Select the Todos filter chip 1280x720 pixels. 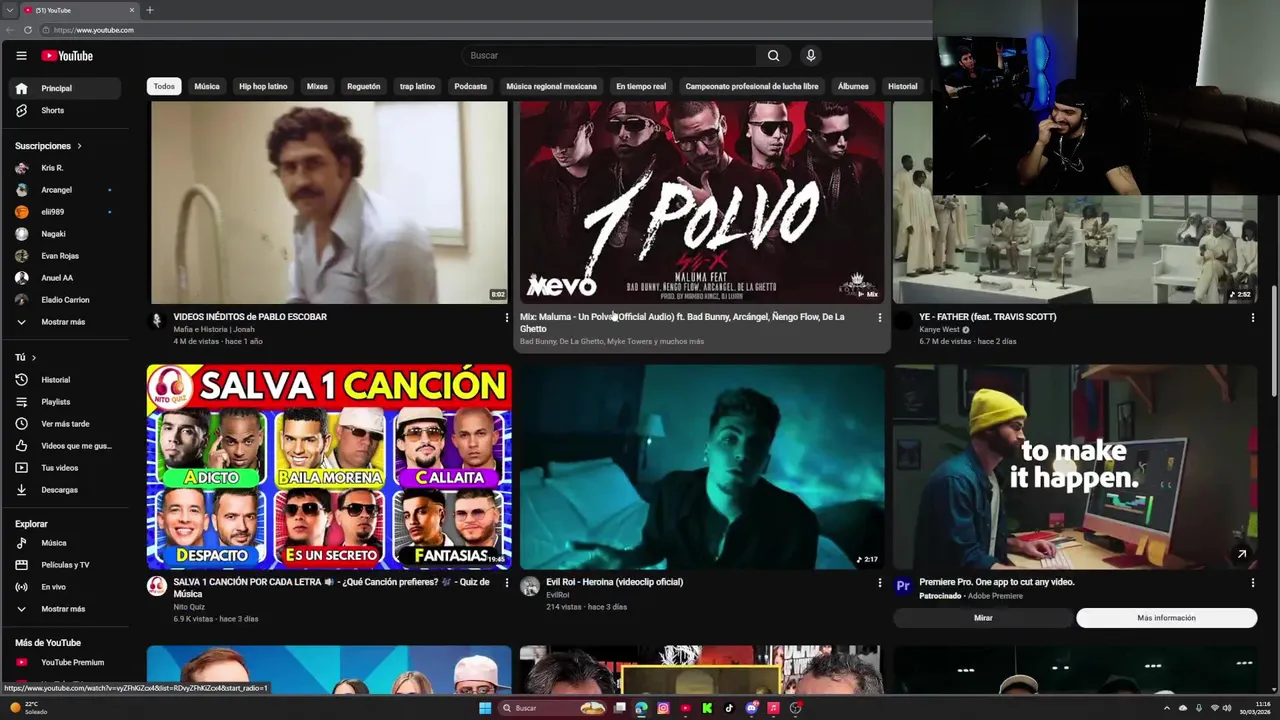(x=164, y=86)
